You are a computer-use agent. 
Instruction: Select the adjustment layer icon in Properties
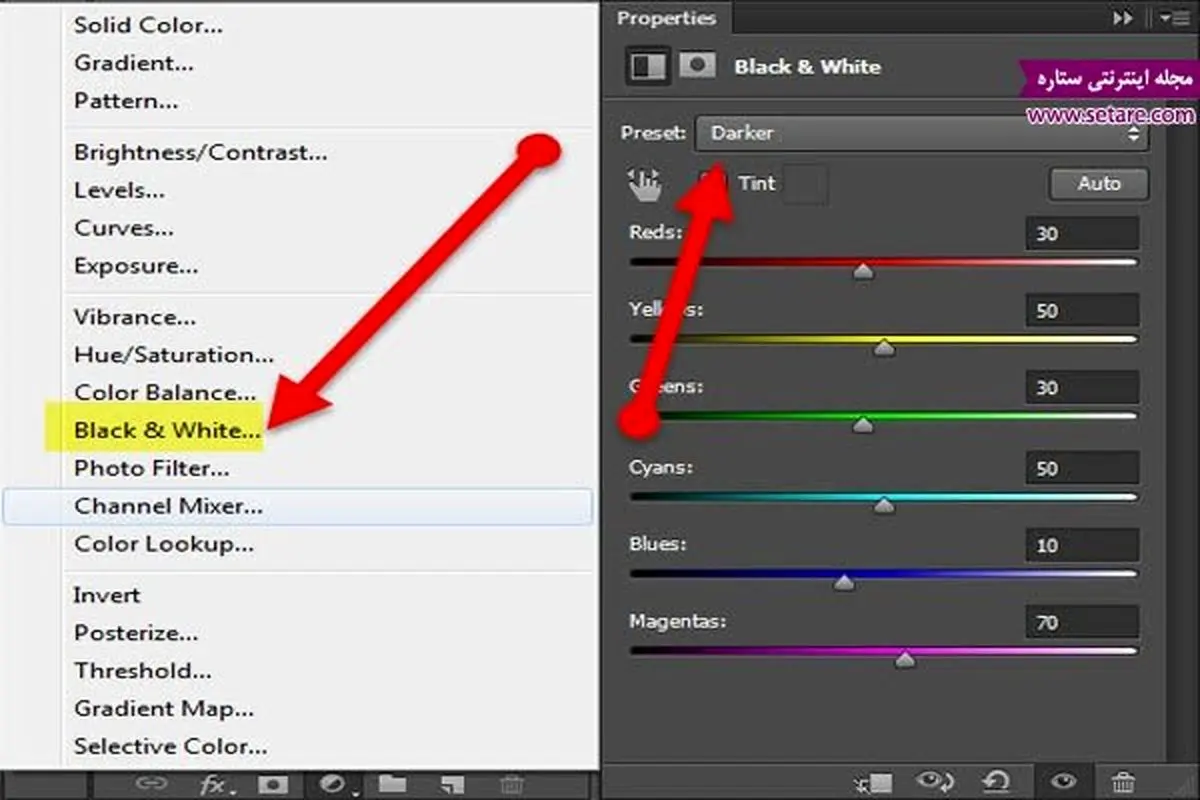648,66
